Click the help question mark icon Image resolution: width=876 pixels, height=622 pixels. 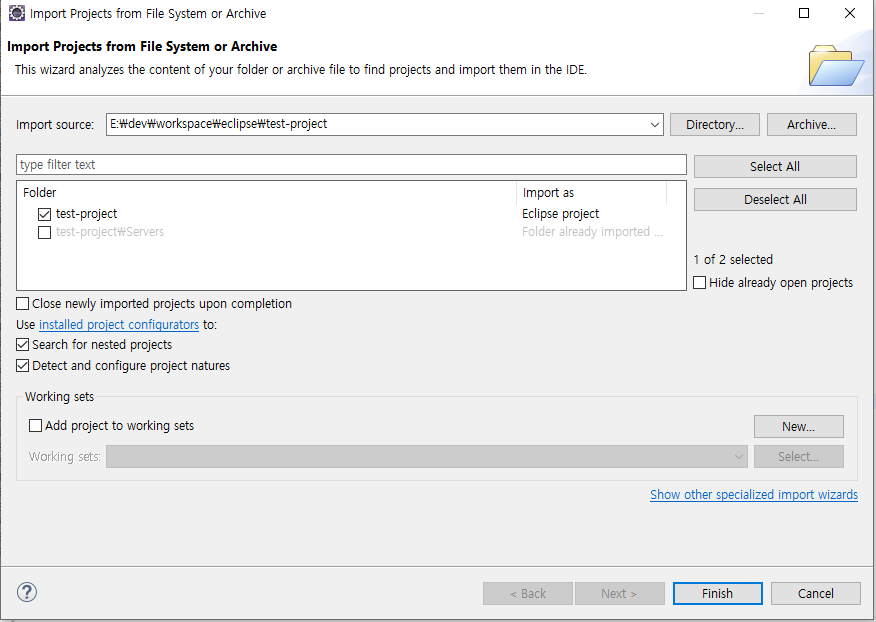click(27, 592)
